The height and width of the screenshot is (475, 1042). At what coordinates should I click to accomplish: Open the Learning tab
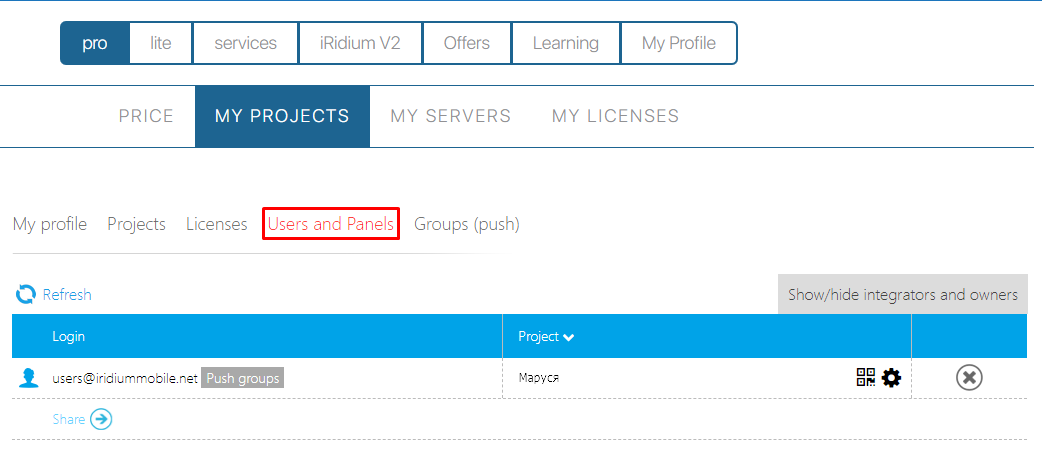(565, 43)
